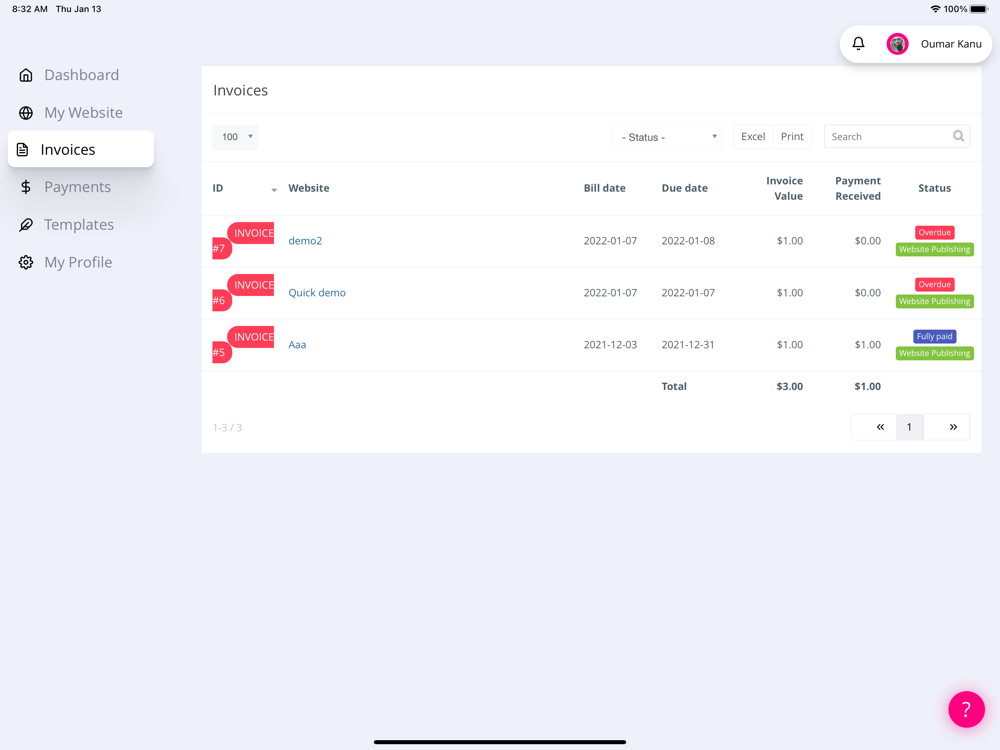Click the Invoices page heading
This screenshot has height=750, width=1000.
(x=240, y=91)
